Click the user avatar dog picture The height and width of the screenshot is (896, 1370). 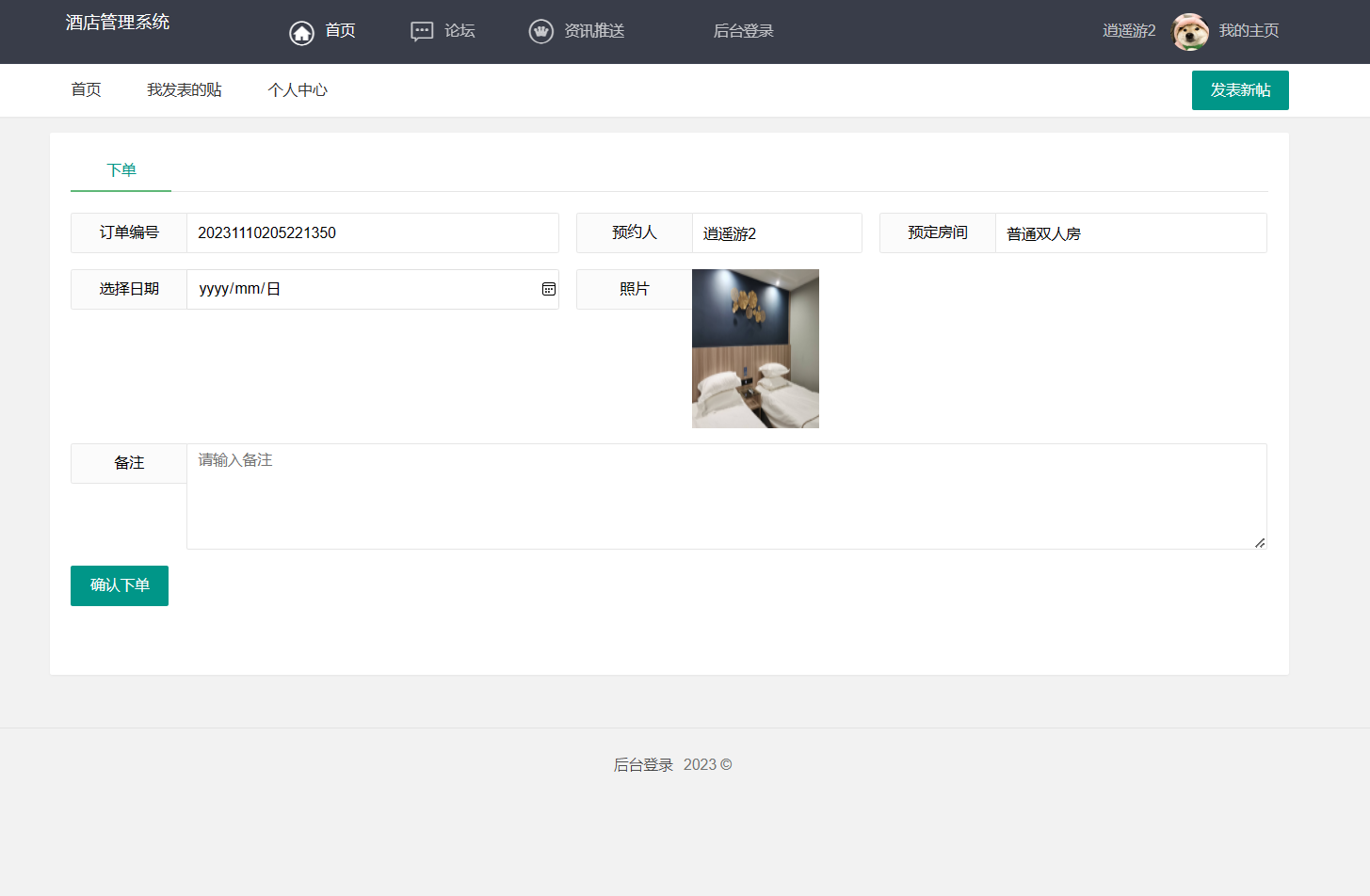[x=1190, y=32]
